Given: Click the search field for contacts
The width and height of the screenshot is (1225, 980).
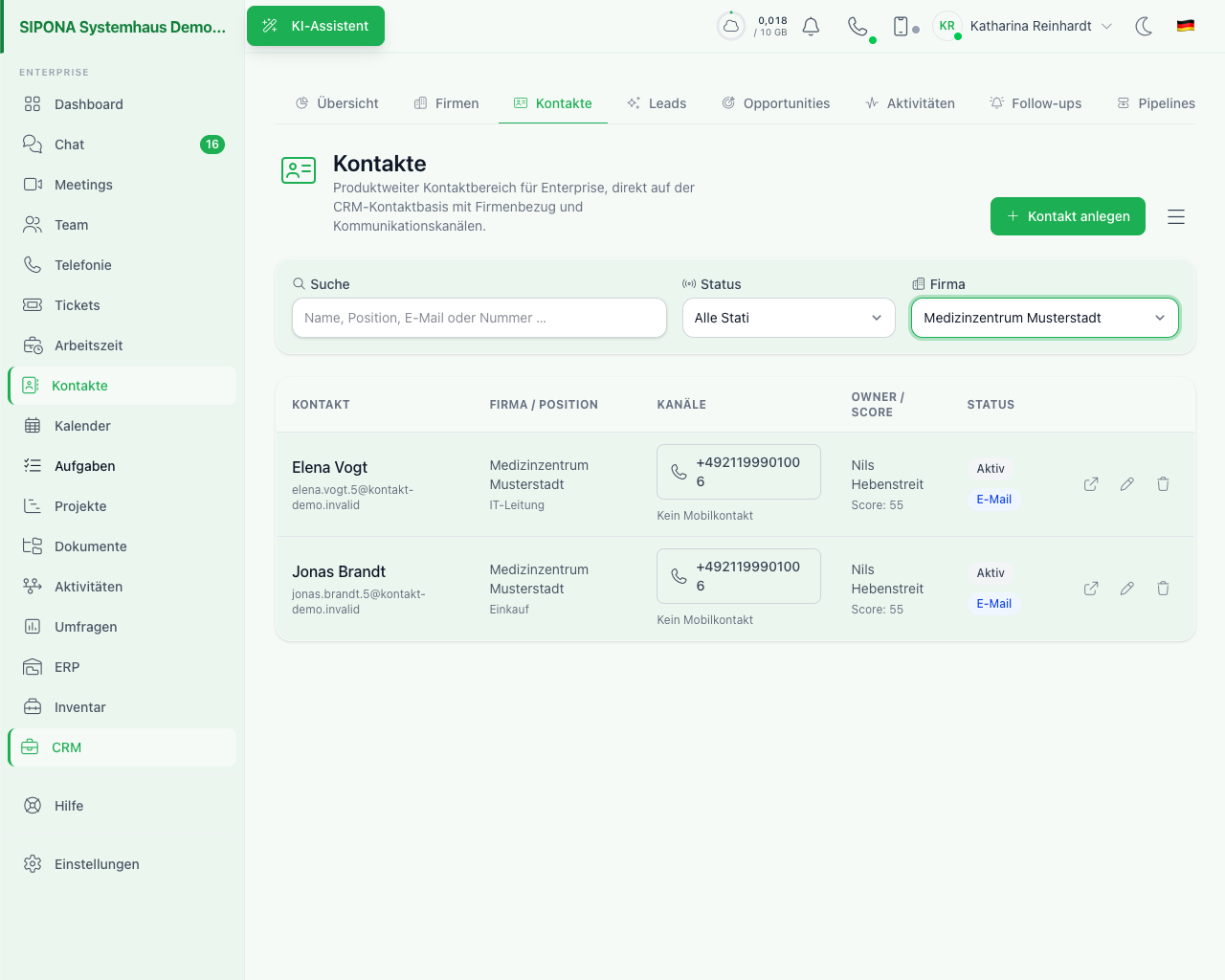Looking at the screenshot, I should [x=479, y=318].
